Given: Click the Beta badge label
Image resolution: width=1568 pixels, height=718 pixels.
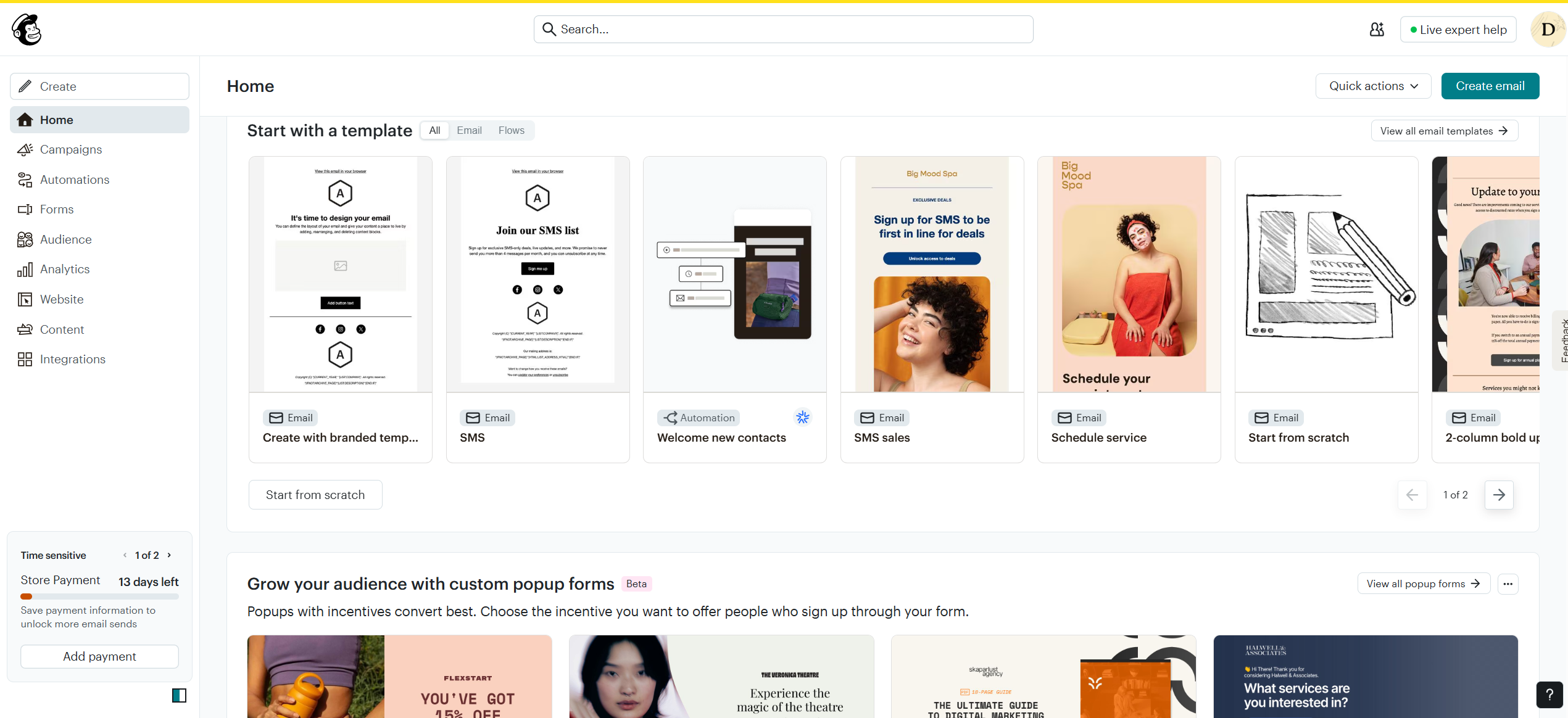Looking at the screenshot, I should coord(636,584).
